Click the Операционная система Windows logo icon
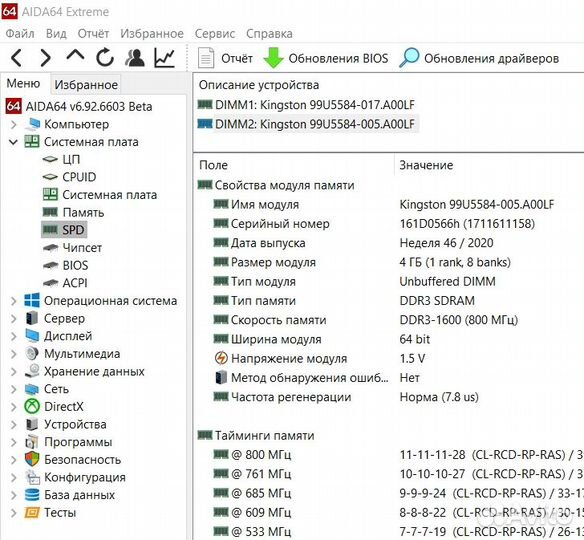Viewport: 584px width, 540px height. pyautogui.click(x=32, y=300)
